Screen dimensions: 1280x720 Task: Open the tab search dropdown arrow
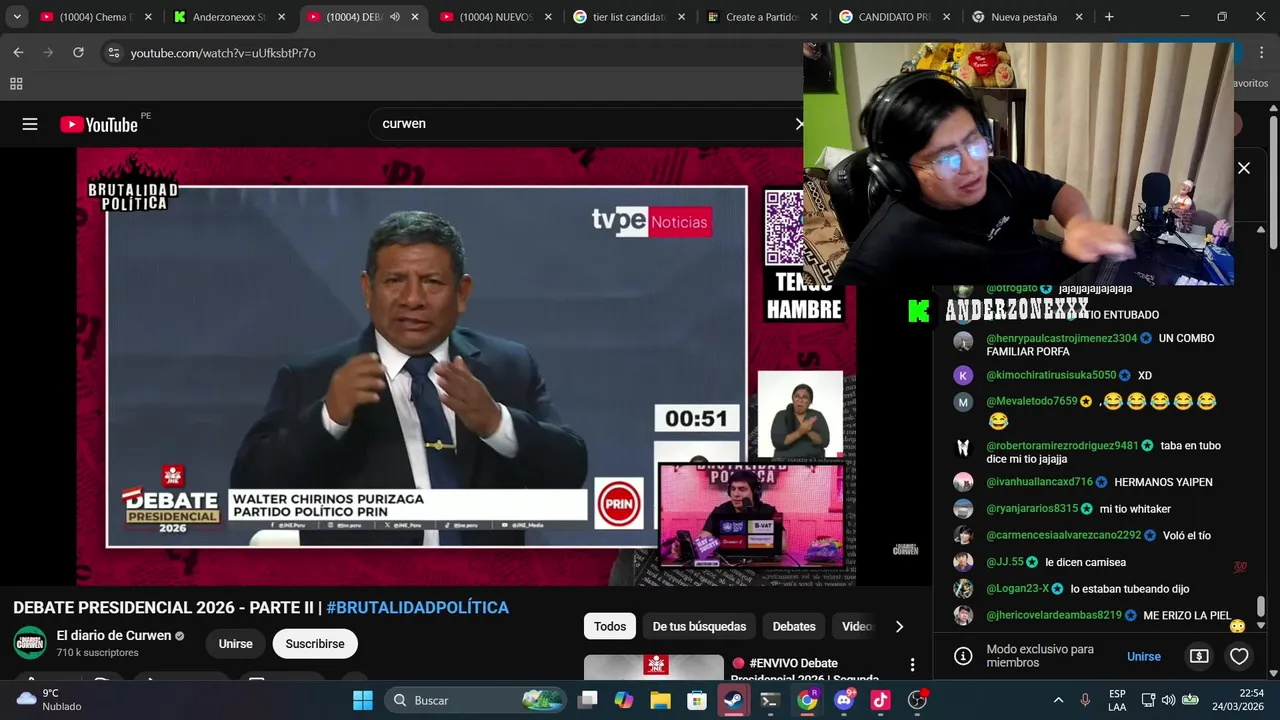pos(17,17)
